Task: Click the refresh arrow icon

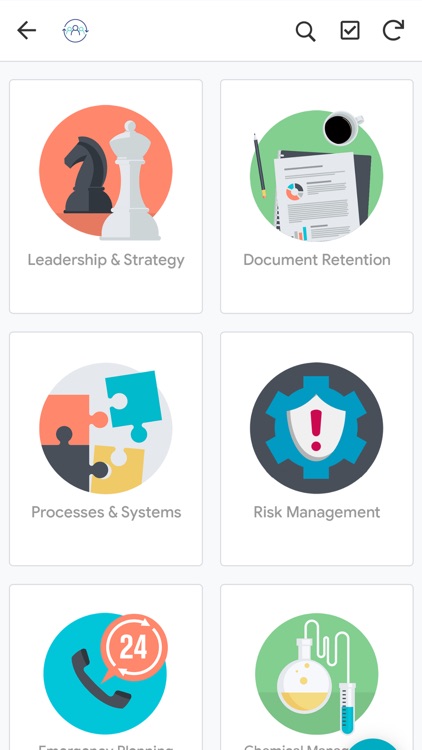Action: pos(393,30)
